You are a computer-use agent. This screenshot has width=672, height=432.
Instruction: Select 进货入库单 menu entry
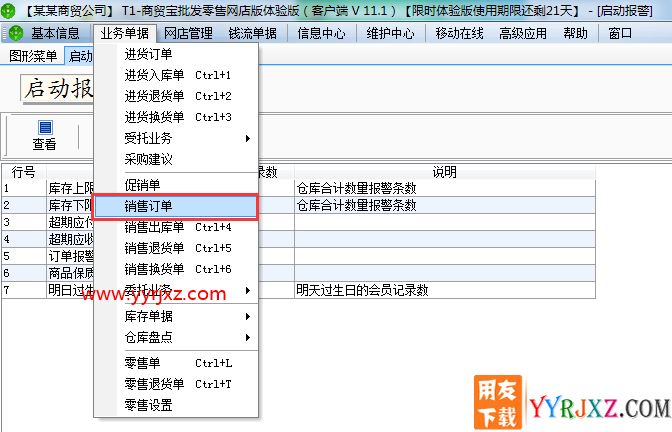tap(176, 75)
